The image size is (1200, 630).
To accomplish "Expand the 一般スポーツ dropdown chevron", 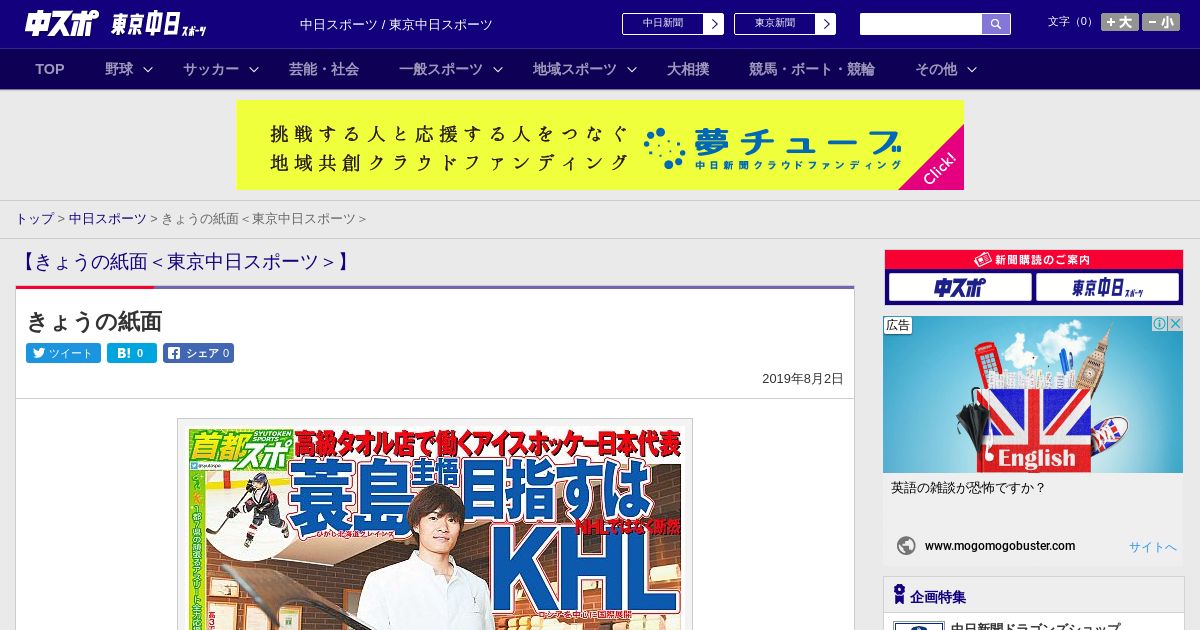I will tap(497, 69).
